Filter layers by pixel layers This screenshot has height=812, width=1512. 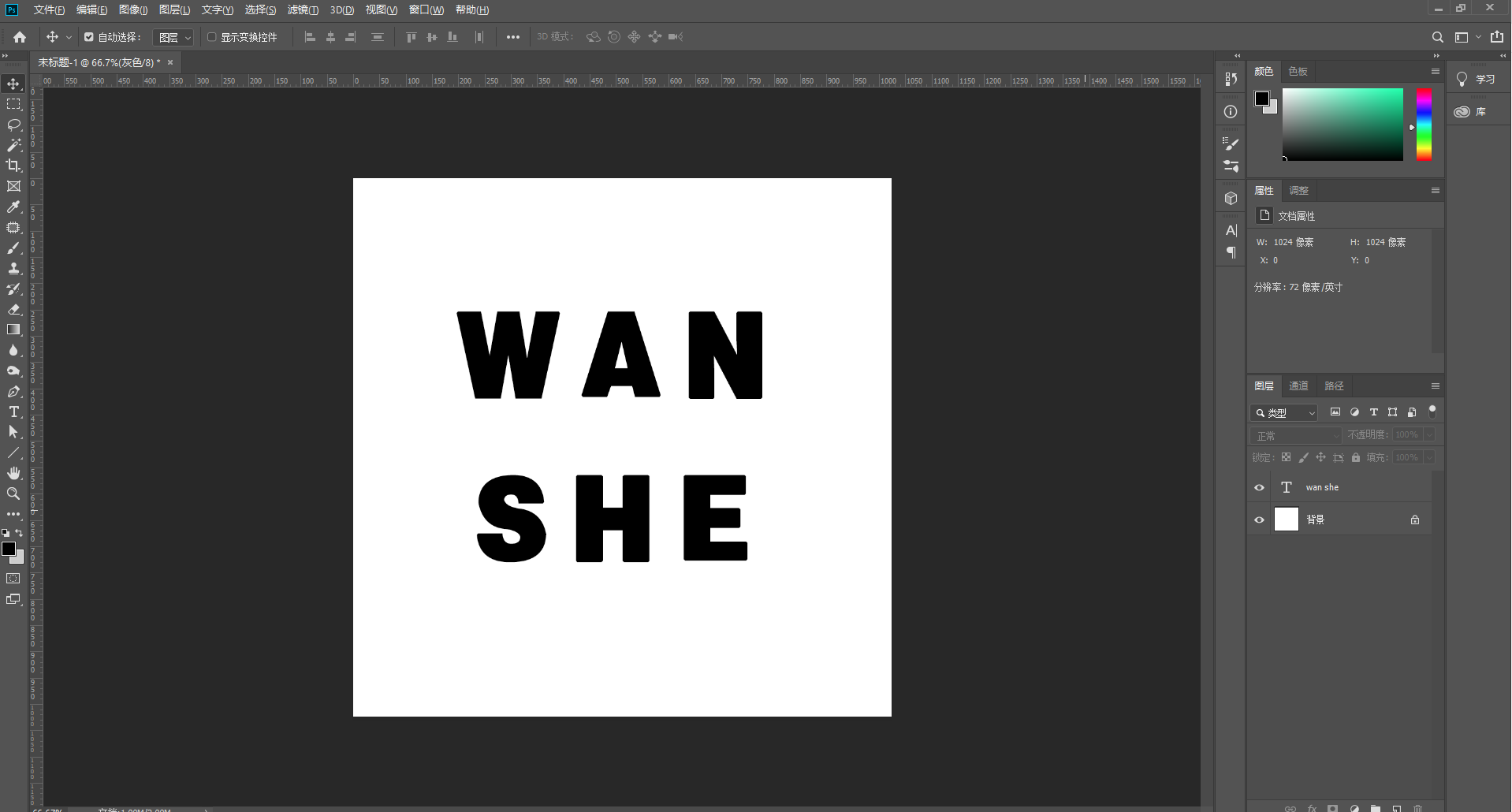1335,412
